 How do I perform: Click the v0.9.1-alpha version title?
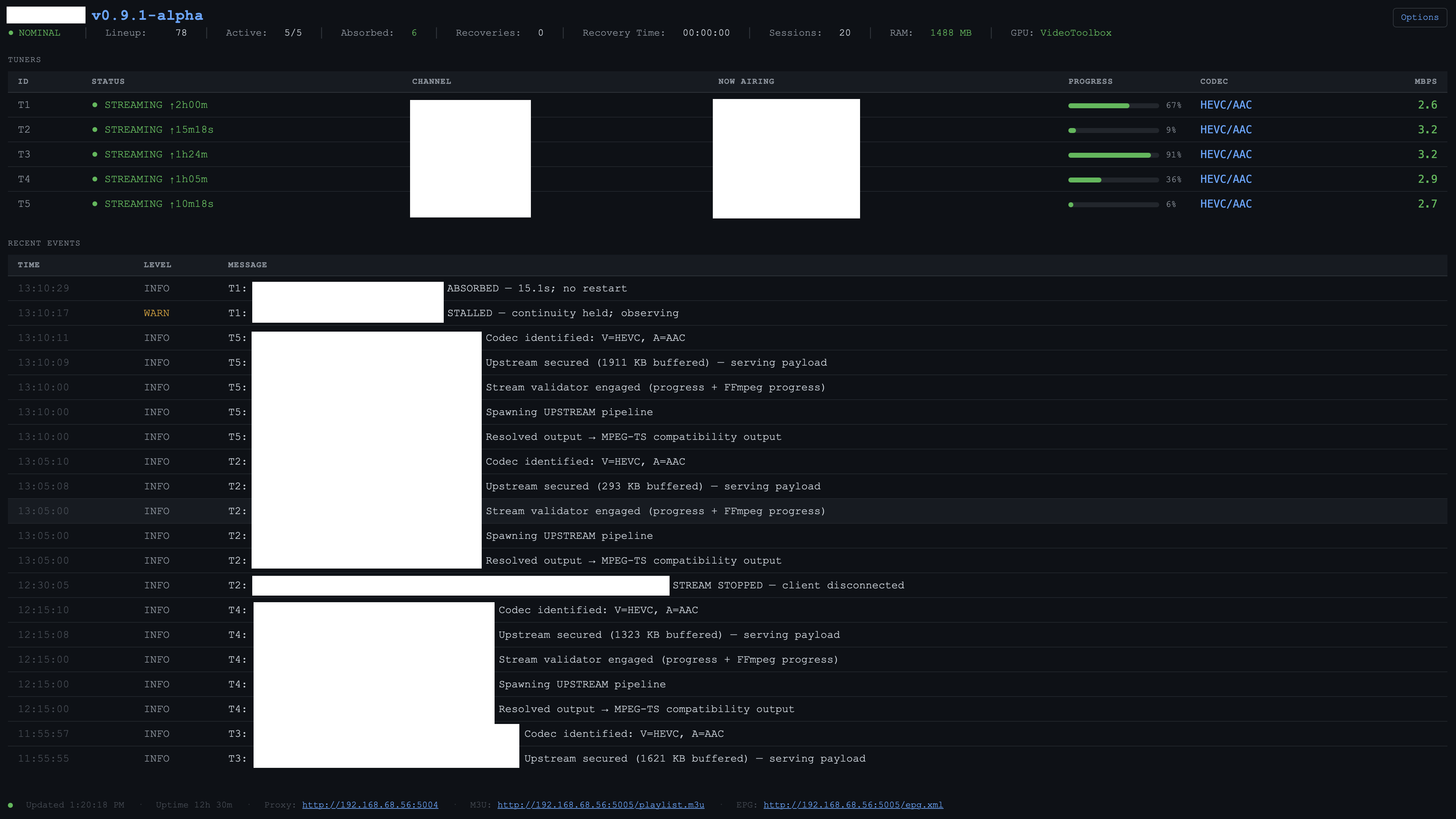(147, 15)
